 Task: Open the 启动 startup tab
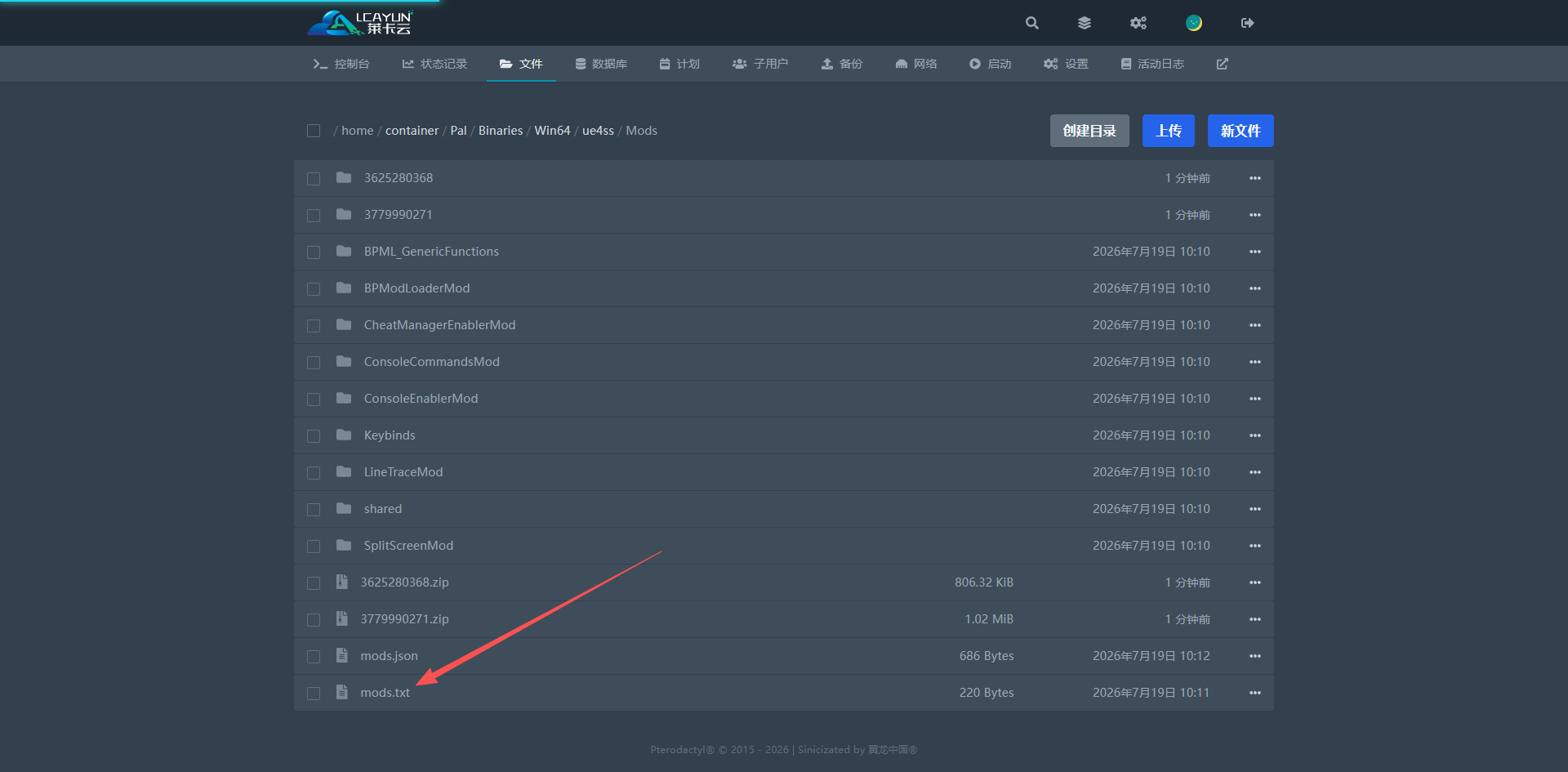point(991,64)
